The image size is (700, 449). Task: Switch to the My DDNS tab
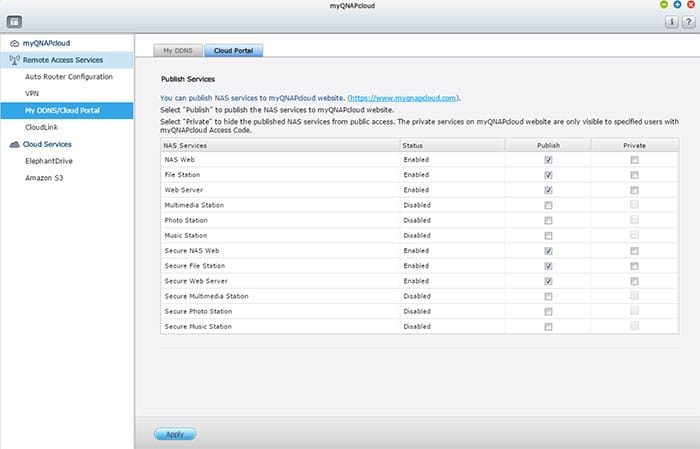(178, 50)
